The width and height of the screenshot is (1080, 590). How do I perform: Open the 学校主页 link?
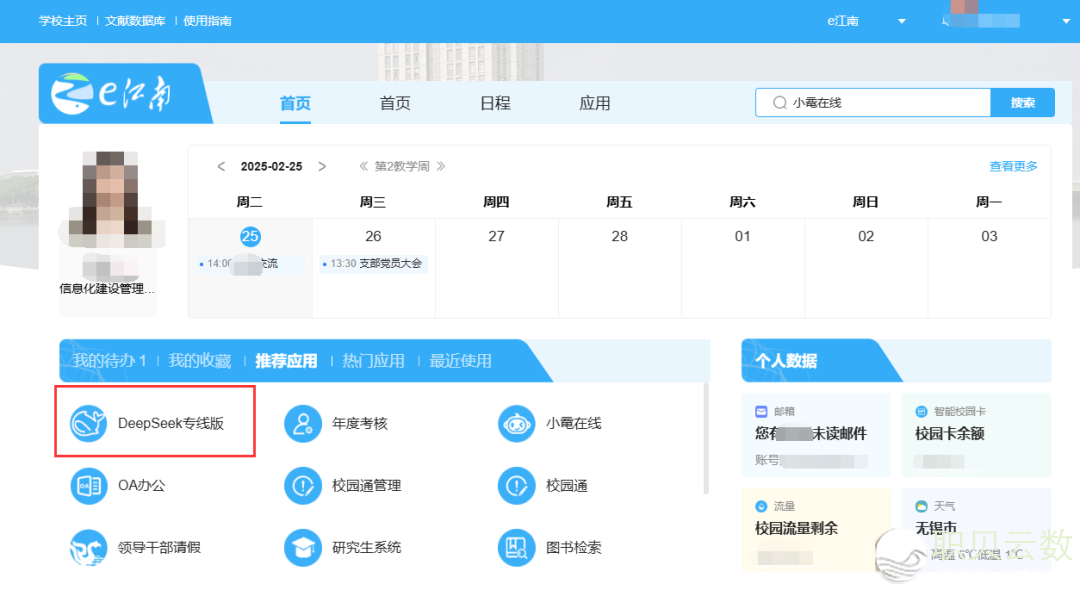pos(63,21)
